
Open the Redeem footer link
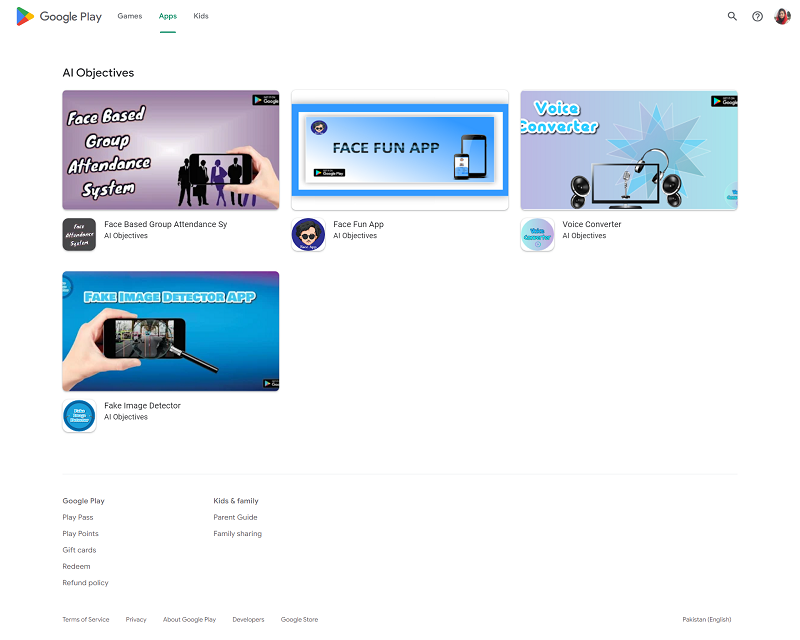(77, 566)
